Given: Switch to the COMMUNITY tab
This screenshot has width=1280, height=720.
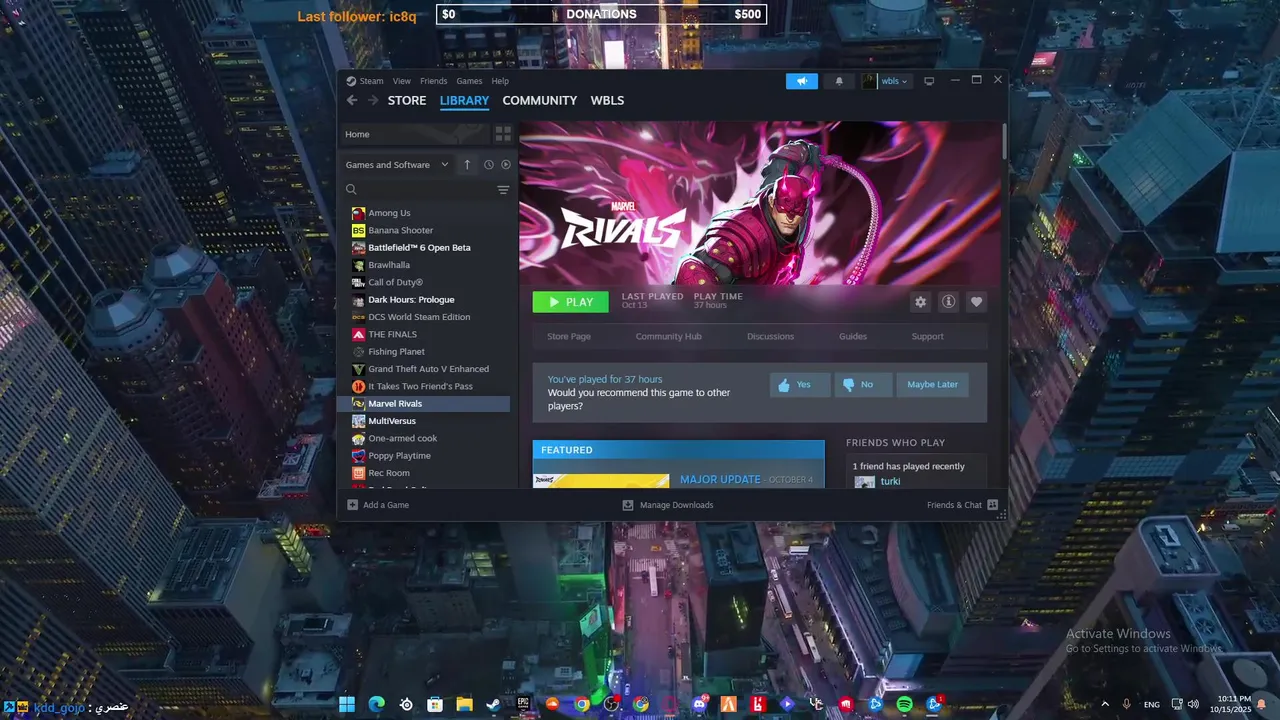Looking at the screenshot, I should tap(540, 101).
